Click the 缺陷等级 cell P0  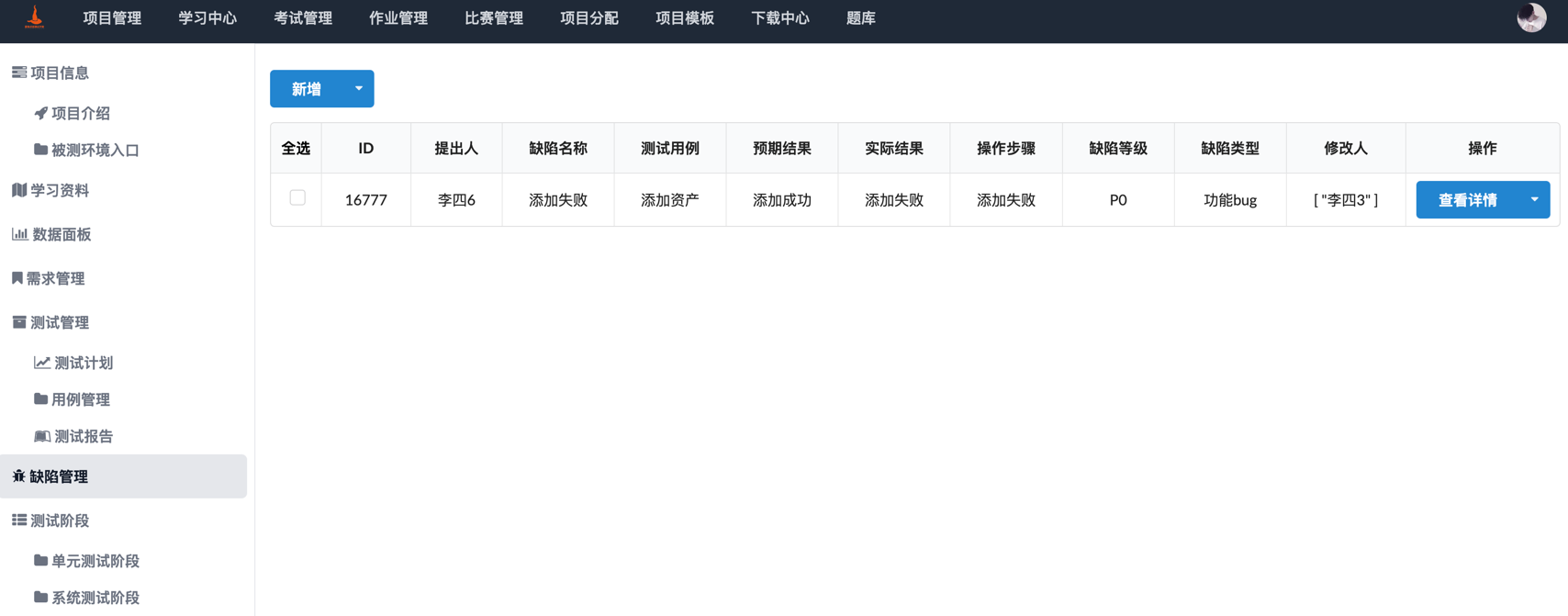click(x=1118, y=199)
